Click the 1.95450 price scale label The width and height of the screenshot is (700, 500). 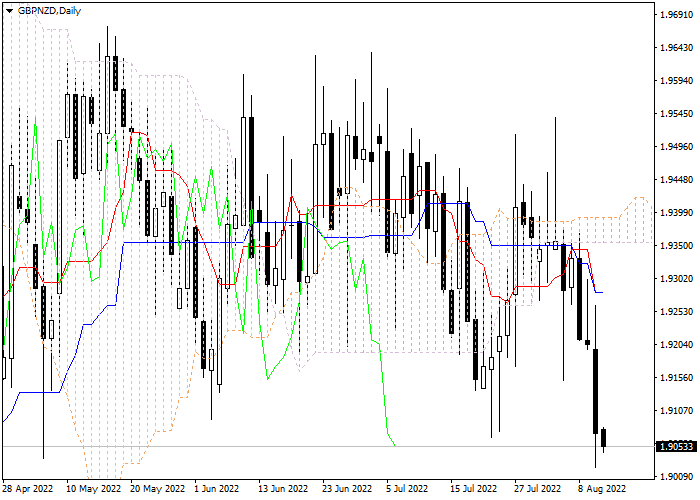(677, 114)
